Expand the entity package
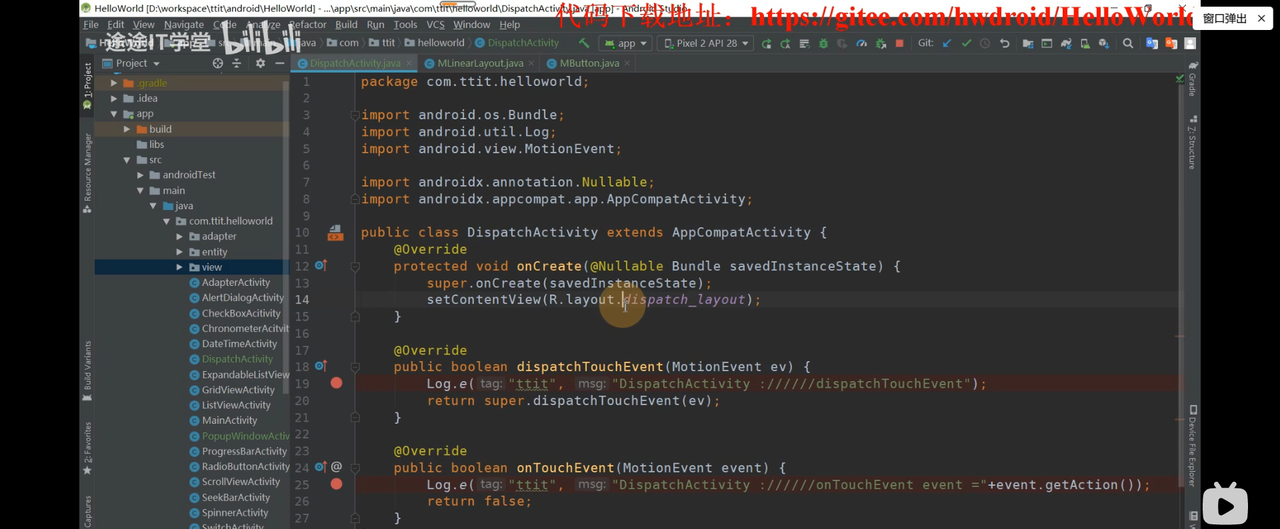This screenshot has height=529, width=1280. 180,252
